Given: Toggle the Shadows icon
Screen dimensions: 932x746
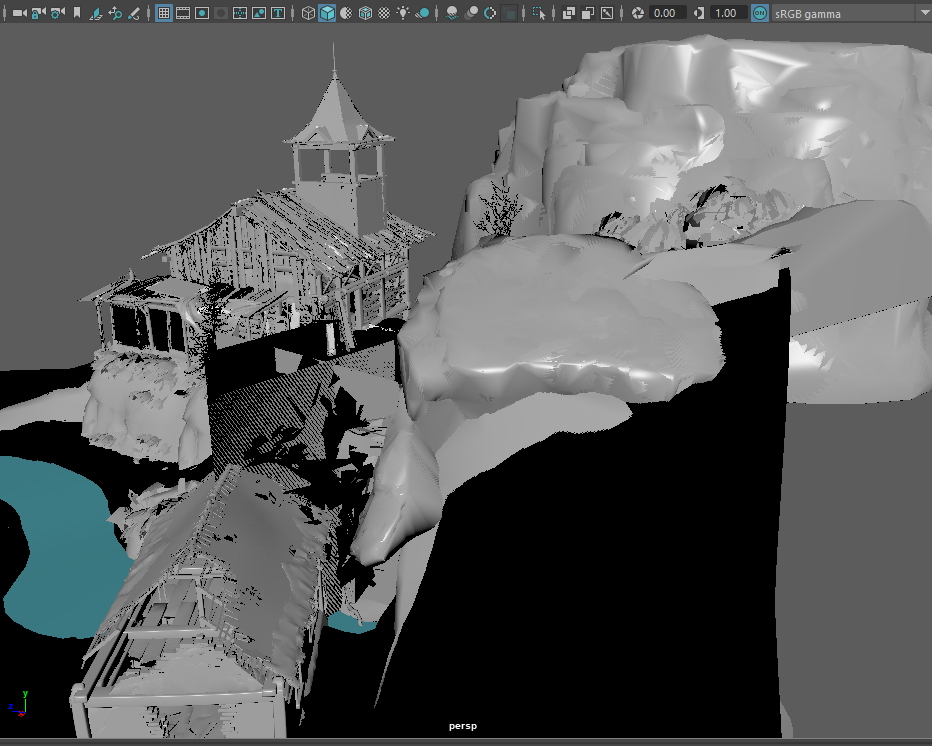Looking at the screenshot, I should pyautogui.click(x=423, y=13).
